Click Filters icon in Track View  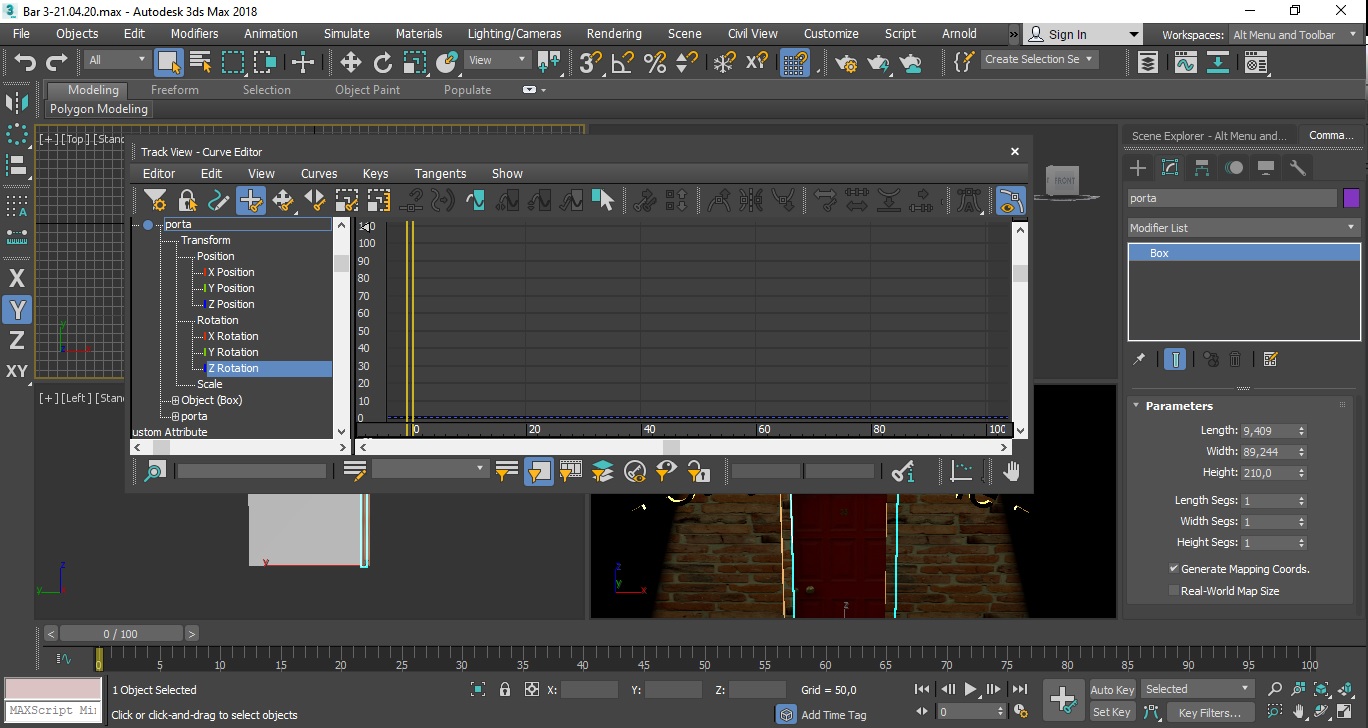coord(155,201)
